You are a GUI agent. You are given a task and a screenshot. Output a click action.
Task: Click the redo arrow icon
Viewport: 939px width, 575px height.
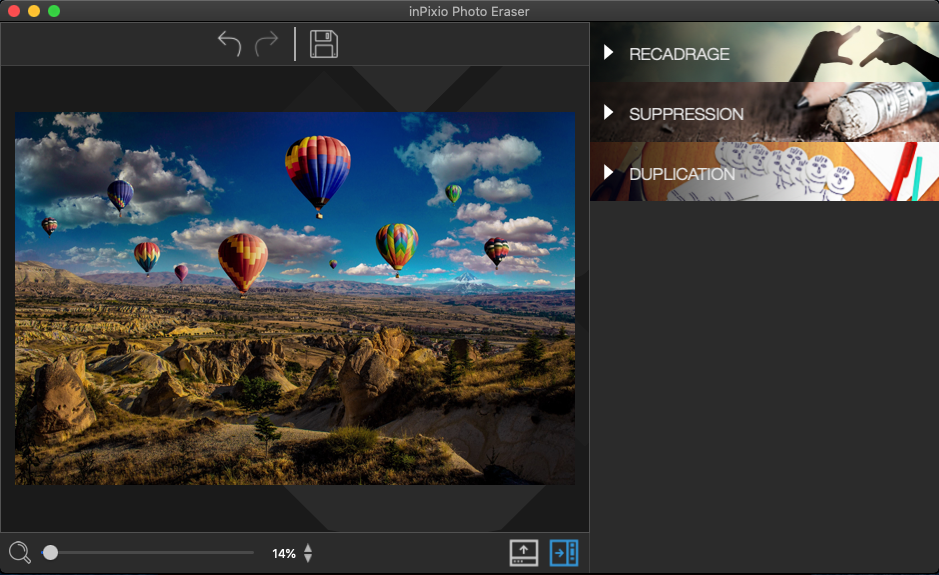pyautogui.click(x=267, y=44)
